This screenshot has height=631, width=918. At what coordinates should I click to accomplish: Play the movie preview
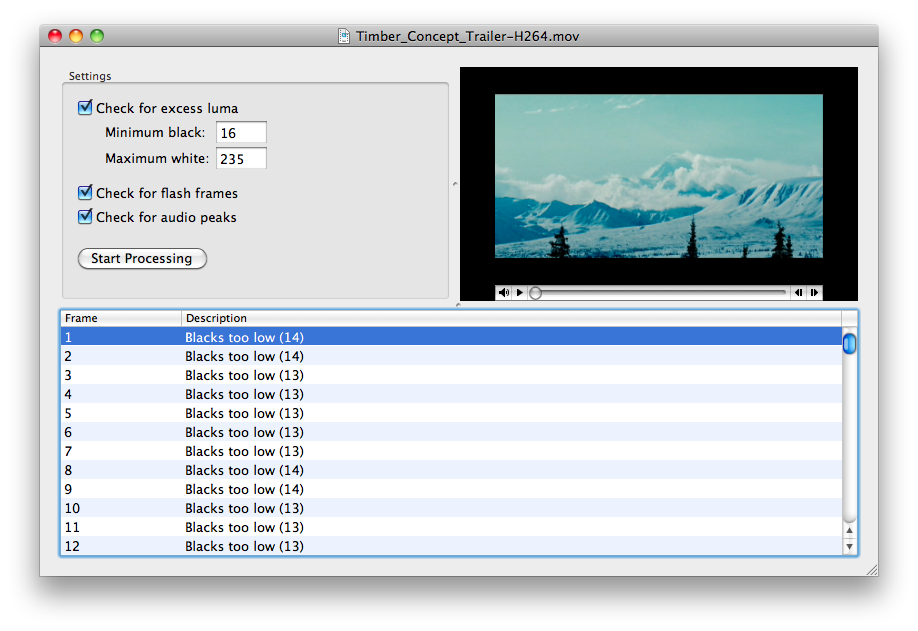click(x=519, y=292)
